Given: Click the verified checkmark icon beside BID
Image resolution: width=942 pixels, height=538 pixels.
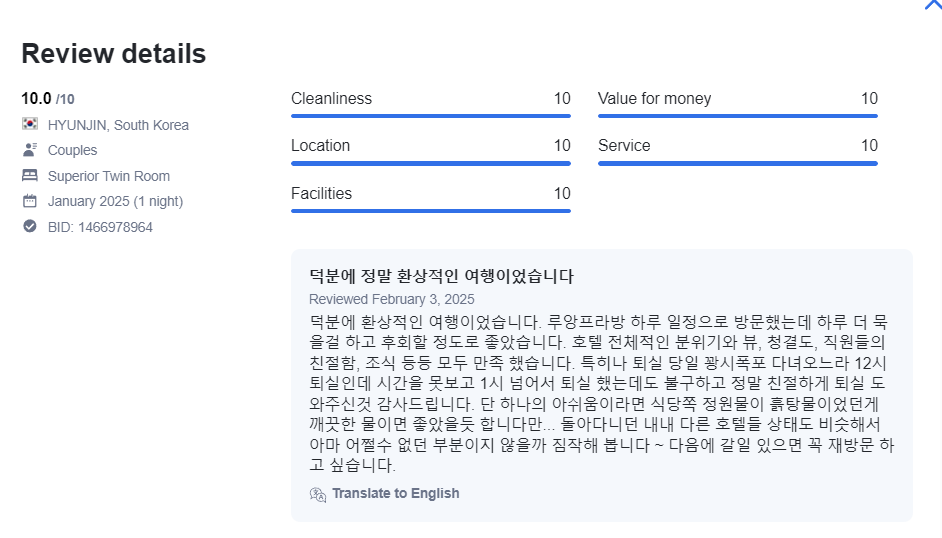Looking at the screenshot, I should 29,226.
